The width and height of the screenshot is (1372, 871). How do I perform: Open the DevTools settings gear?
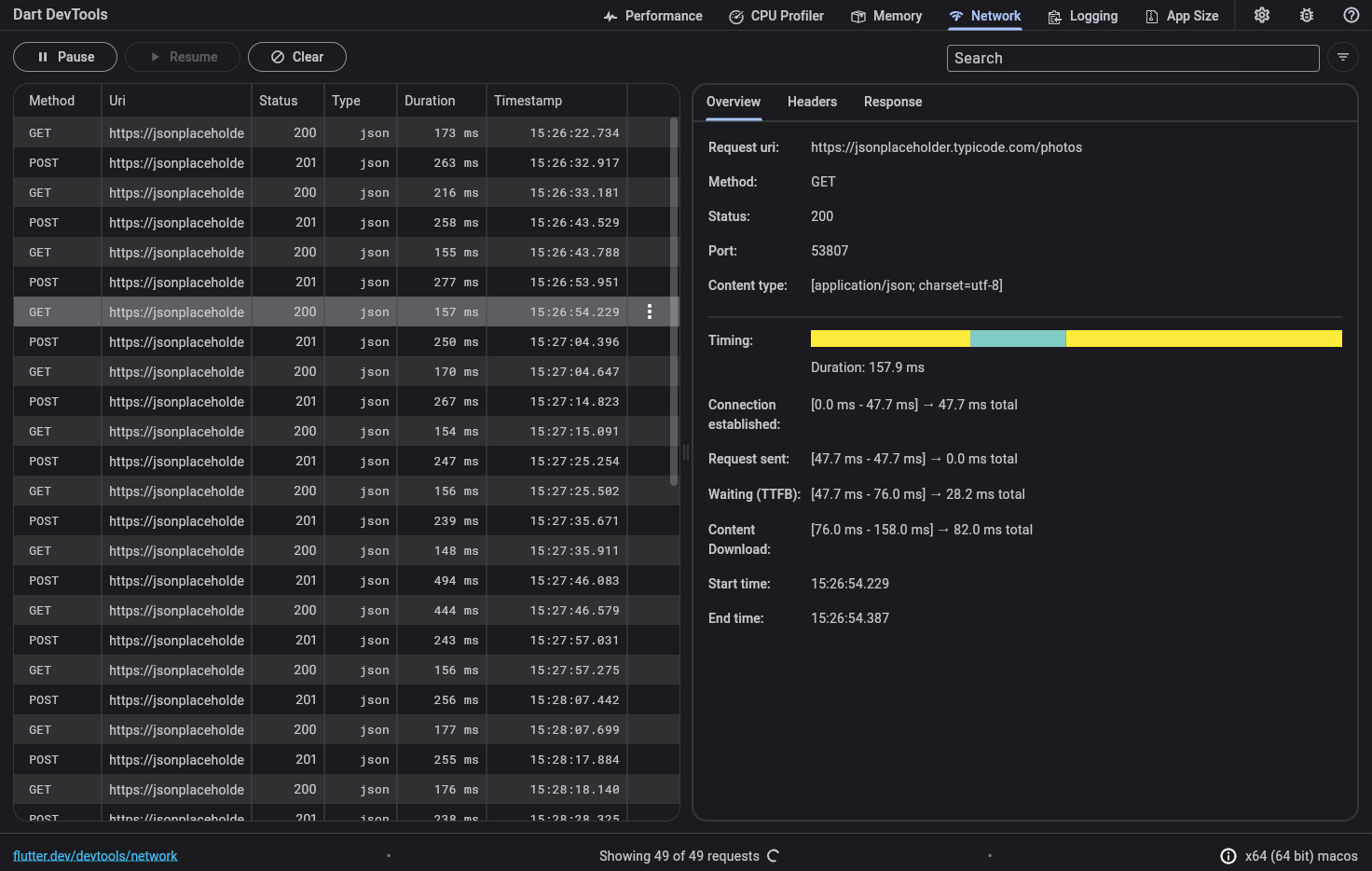(1261, 15)
